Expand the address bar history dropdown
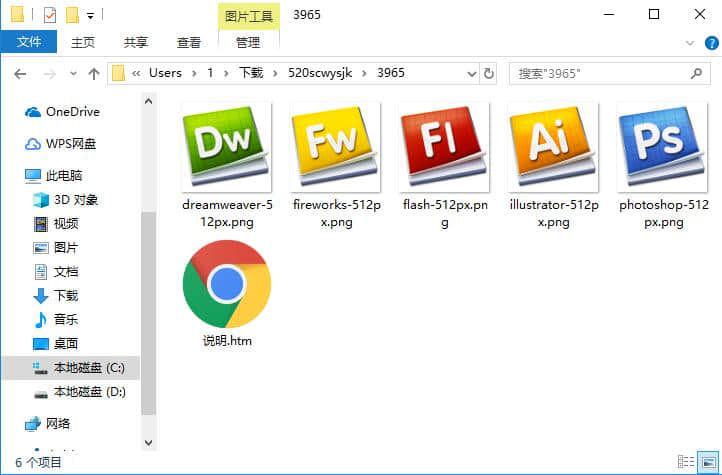 [472, 74]
